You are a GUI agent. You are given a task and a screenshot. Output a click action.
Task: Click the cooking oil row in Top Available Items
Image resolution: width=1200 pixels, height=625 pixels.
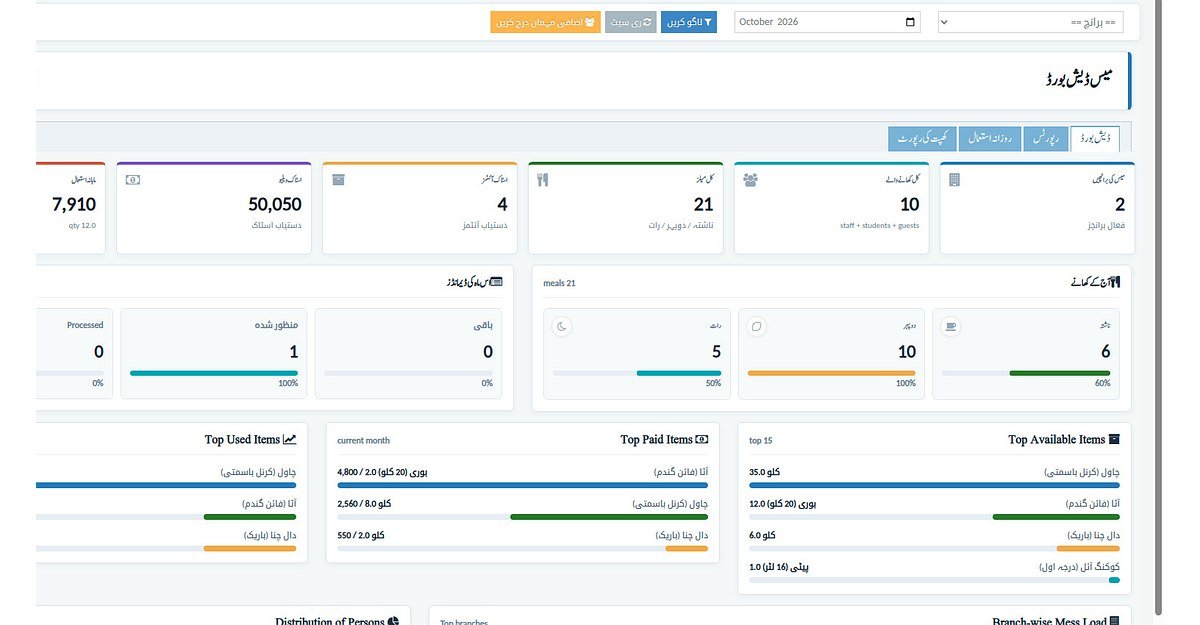(x=934, y=572)
